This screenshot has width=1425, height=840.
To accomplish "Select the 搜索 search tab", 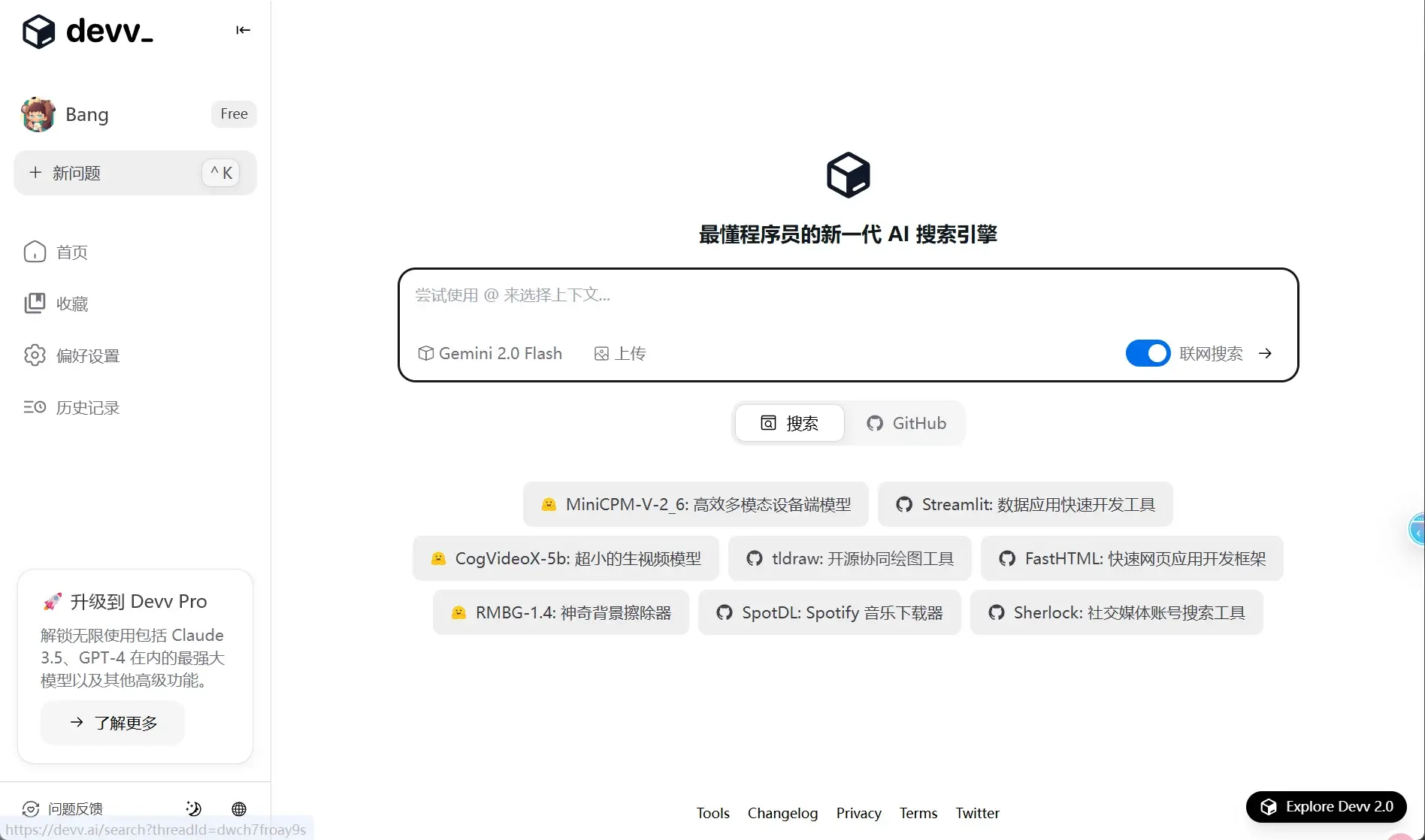I will tap(789, 423).
